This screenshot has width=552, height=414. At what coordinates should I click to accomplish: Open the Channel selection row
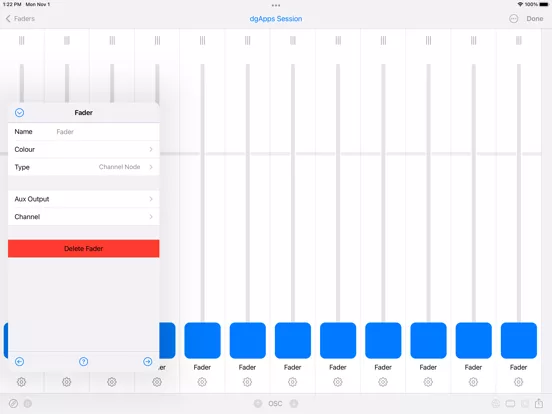click(84, 217)
